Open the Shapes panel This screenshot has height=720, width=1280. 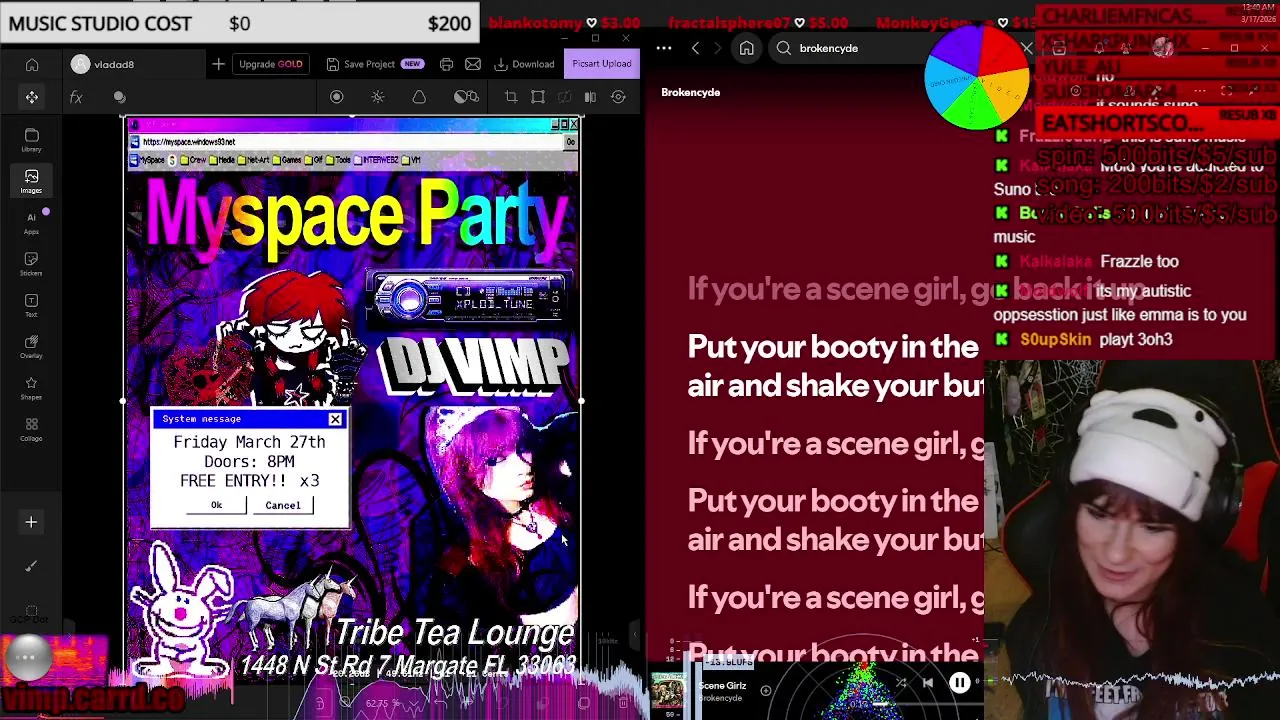[x=32, y=387]
